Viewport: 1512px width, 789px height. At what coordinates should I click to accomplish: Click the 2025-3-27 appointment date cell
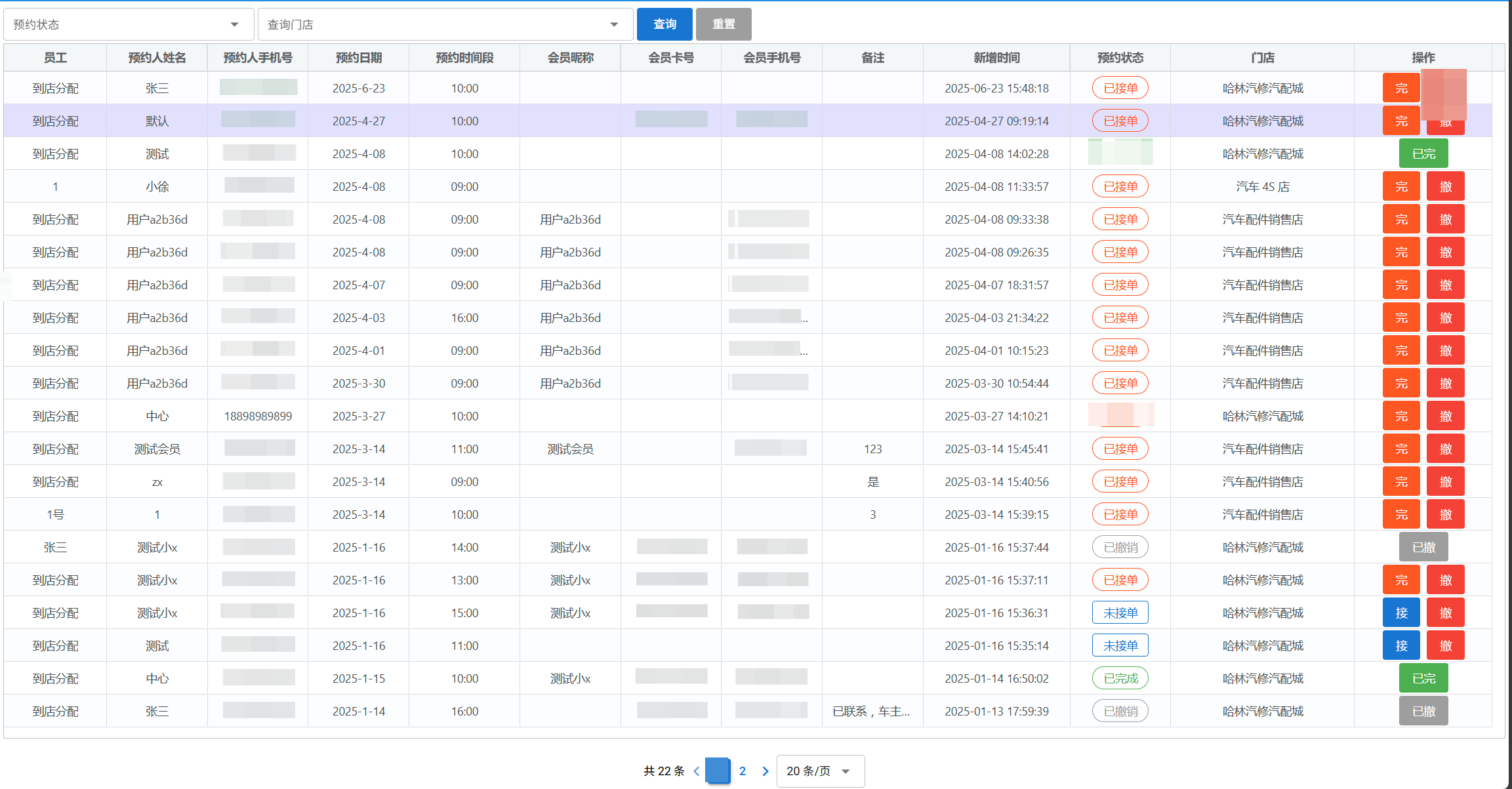coord(358,416)
